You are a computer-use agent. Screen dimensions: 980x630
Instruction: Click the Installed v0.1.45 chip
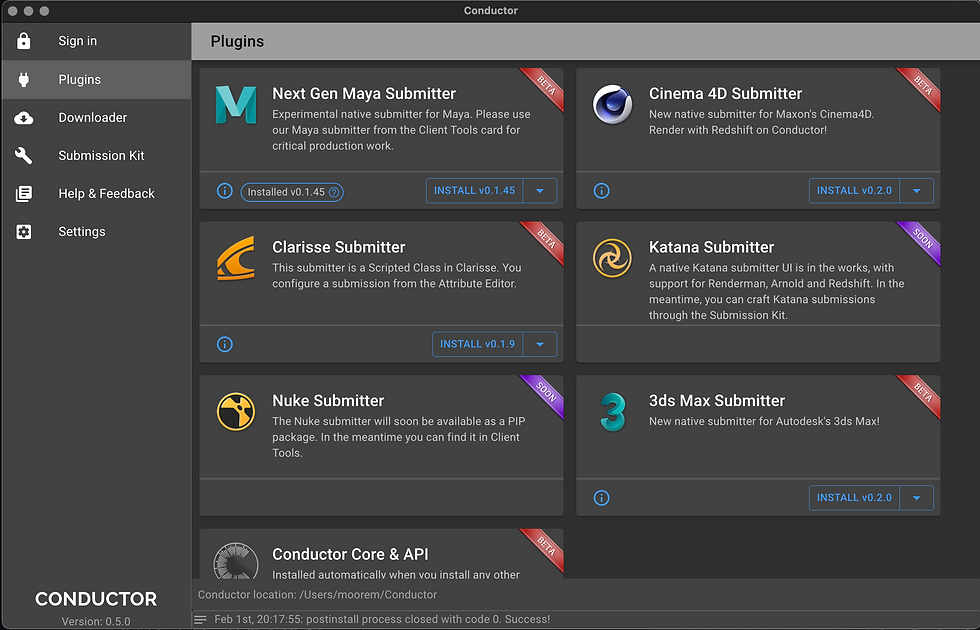tap(292, 192)
